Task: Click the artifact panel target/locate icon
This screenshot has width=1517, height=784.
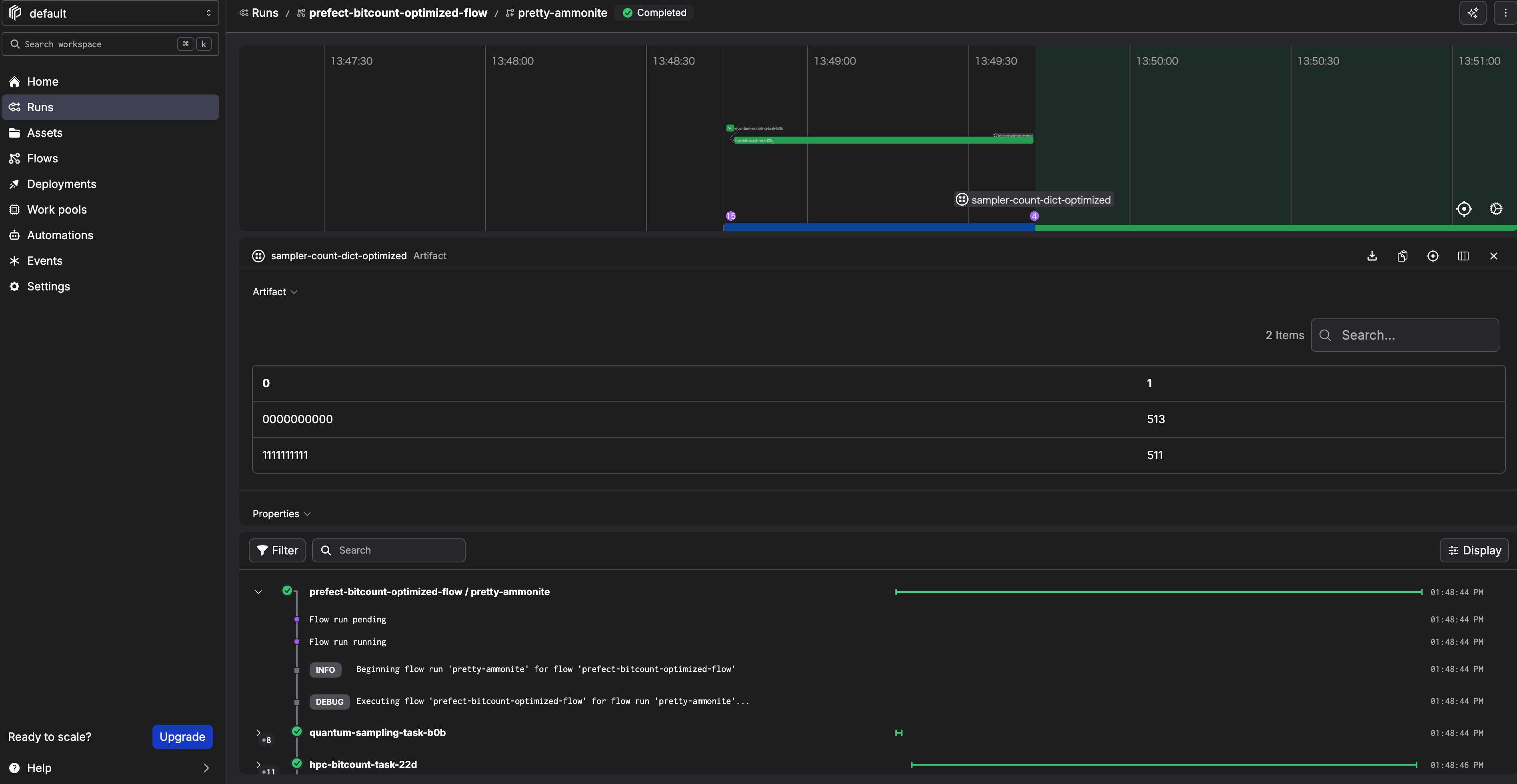Action: pos(1432,256)
